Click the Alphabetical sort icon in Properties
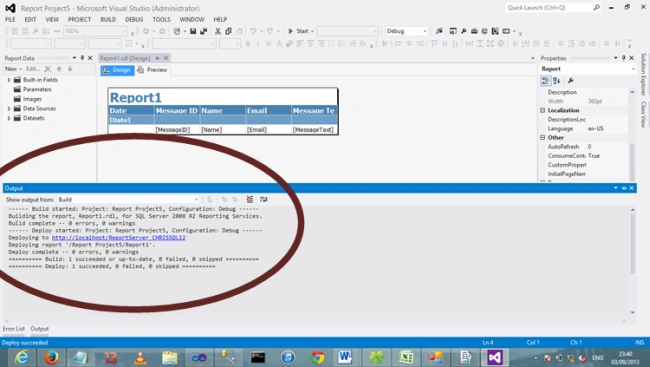This screenshot has width=650, height=367. pyautogui.click(x=557, y=81)
